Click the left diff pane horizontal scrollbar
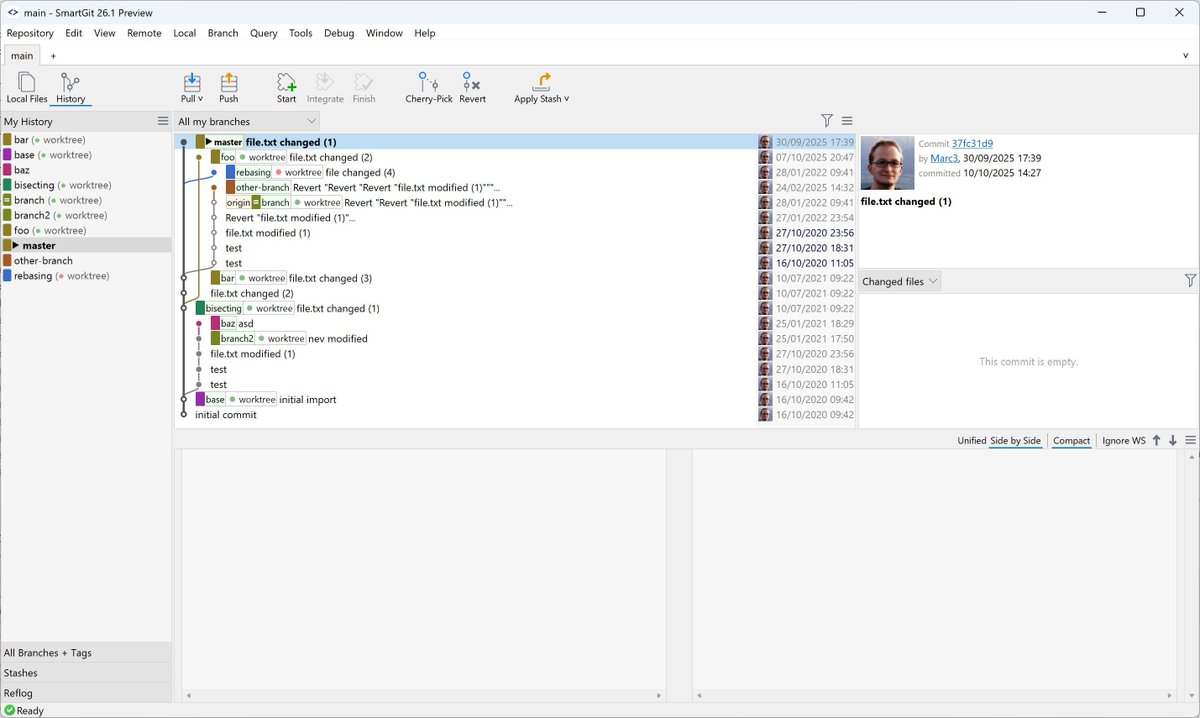1200x718 pixels. pos(423,696)
